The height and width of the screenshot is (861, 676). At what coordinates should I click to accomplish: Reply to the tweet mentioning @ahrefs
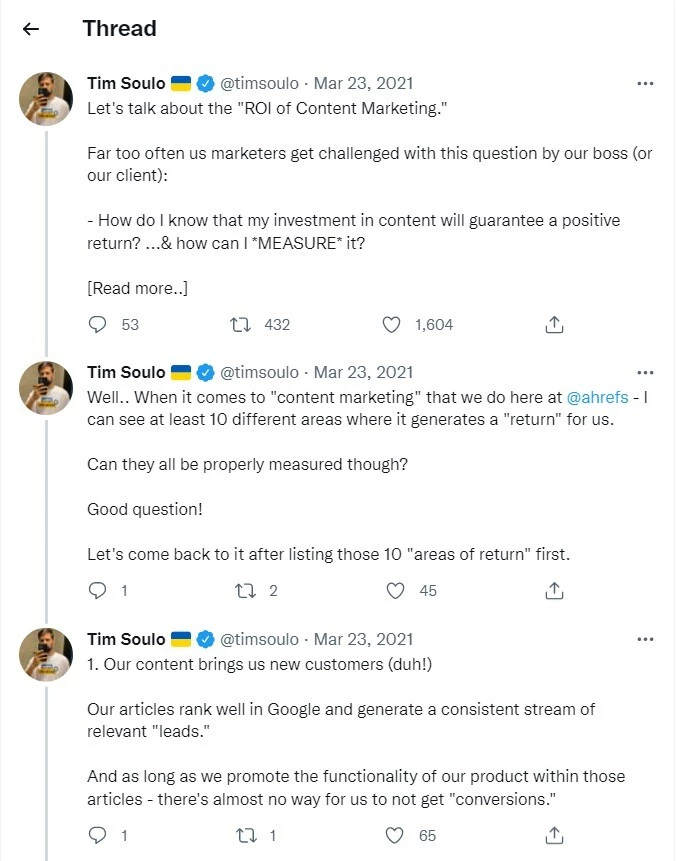(x=98, y=590)
